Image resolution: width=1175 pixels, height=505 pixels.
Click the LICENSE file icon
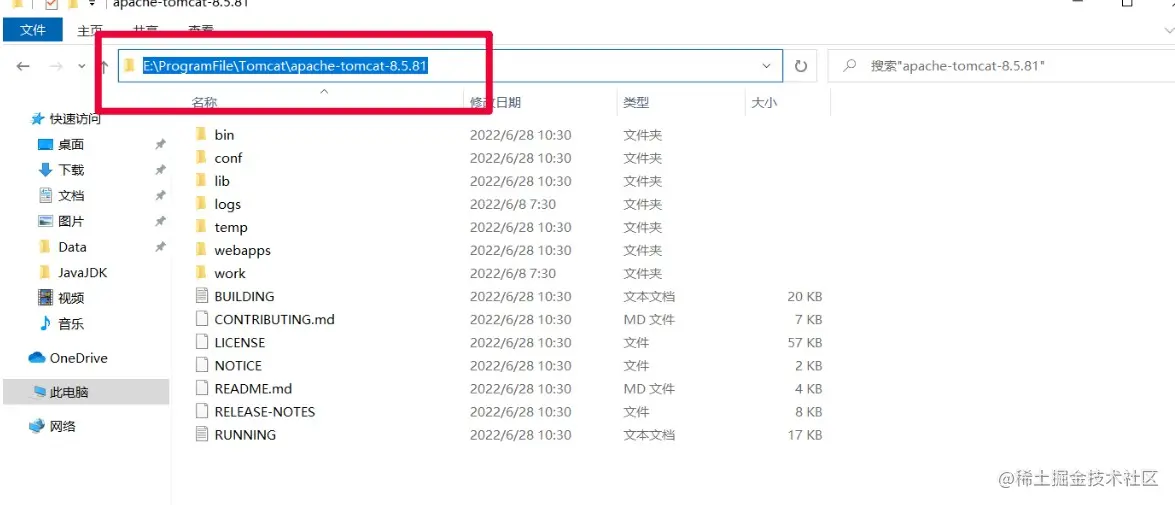201,342
